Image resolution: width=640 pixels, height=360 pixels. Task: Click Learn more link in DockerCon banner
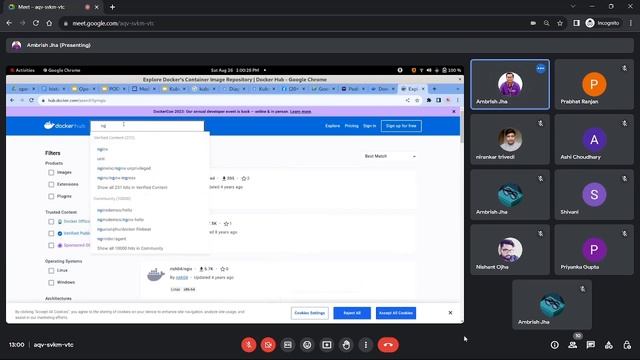pos(300,111)
